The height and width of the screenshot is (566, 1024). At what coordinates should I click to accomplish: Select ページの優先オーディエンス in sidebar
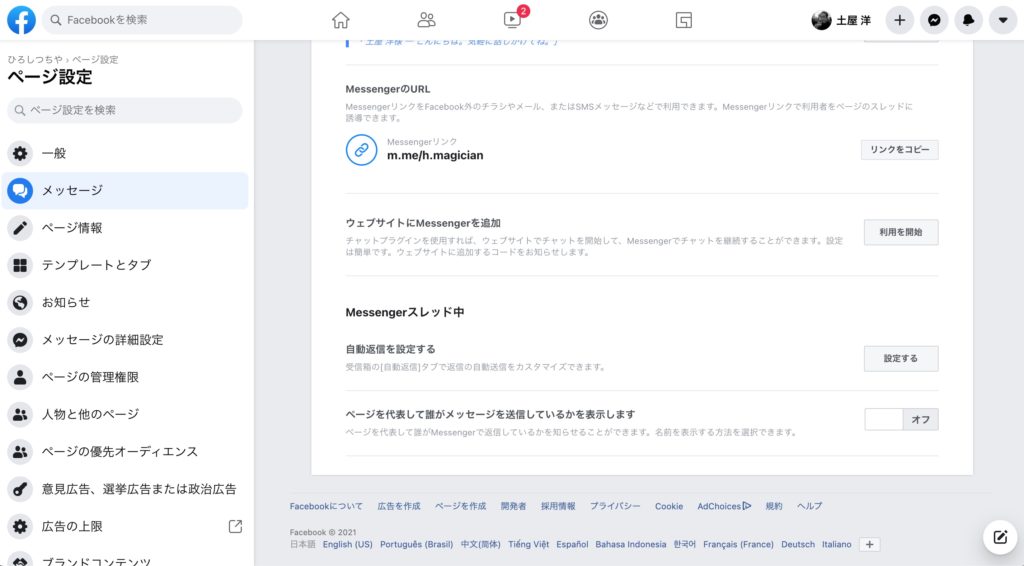click(x=125, y=451)
